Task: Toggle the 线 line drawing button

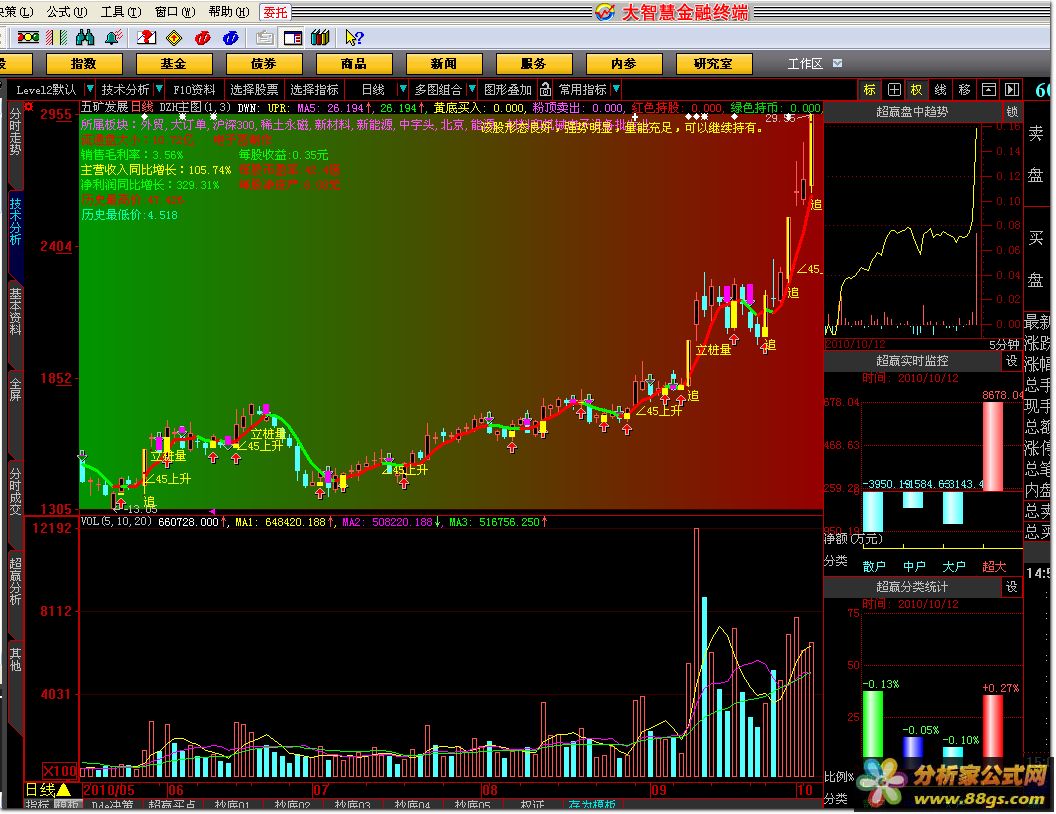Action: pos(941,90)
